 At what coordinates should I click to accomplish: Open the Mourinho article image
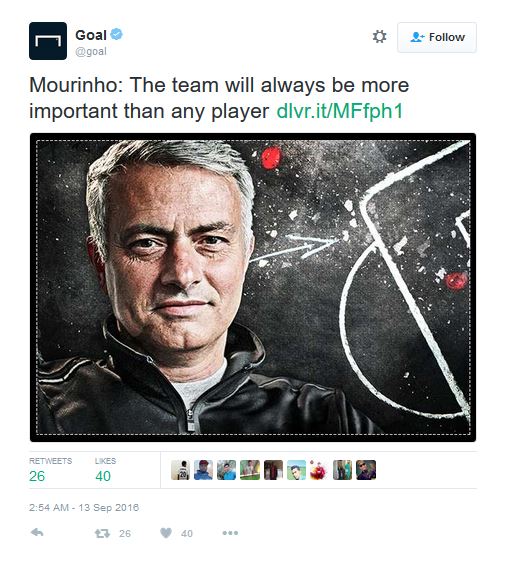click(x=253, y=287)
